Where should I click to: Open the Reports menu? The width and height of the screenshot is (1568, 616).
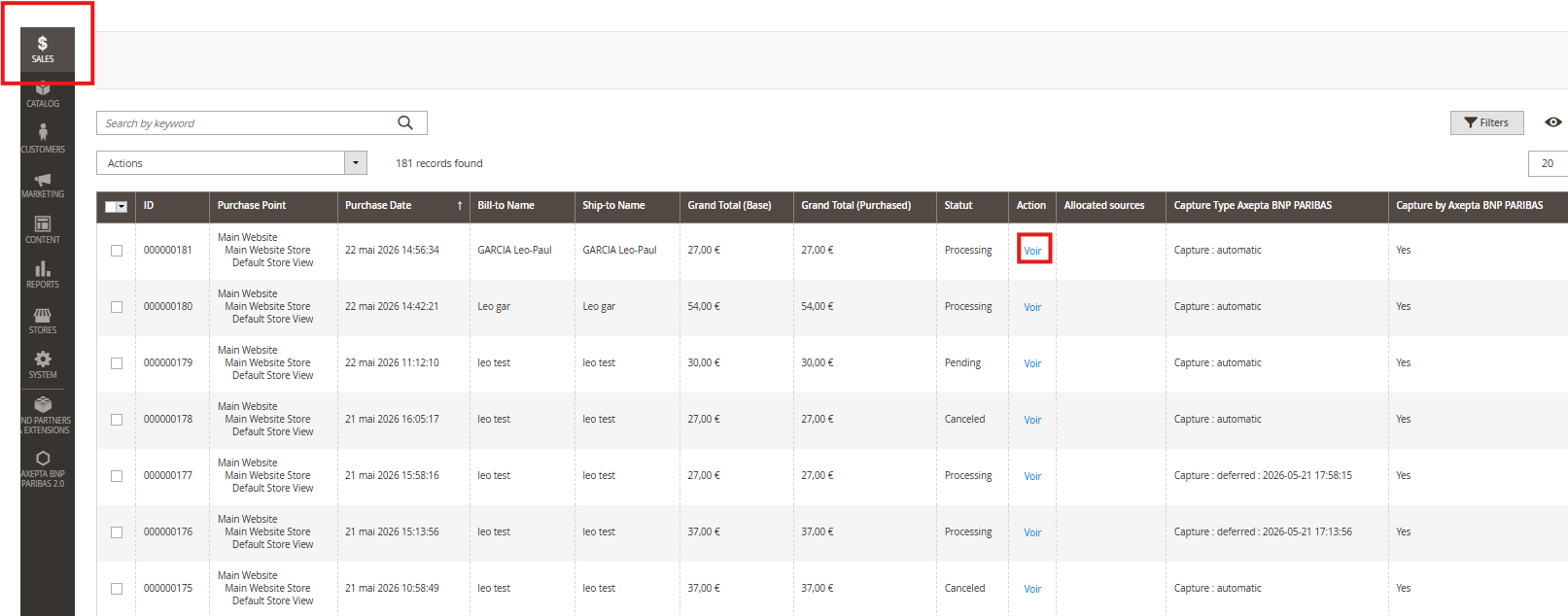43,275
